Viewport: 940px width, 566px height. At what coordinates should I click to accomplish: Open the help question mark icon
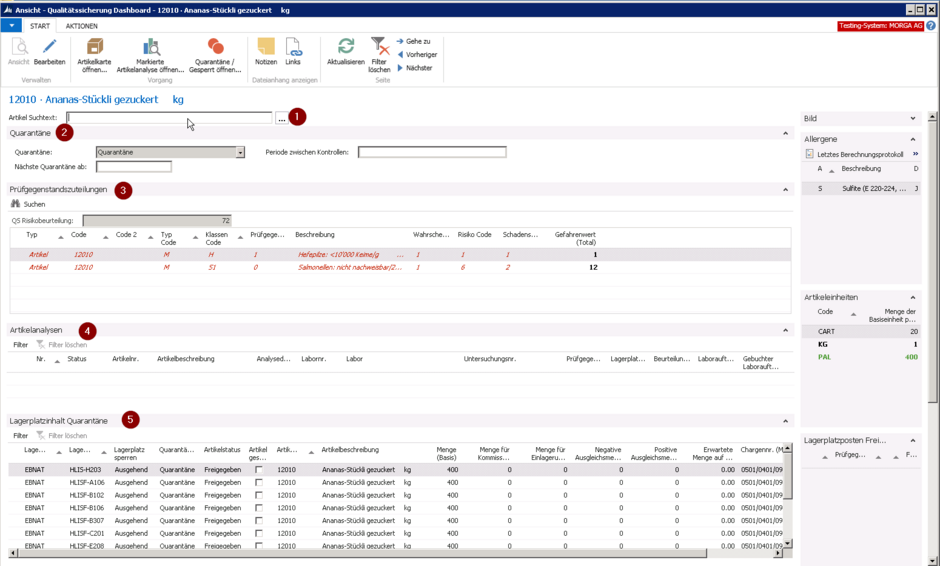(x=930, y=26)
